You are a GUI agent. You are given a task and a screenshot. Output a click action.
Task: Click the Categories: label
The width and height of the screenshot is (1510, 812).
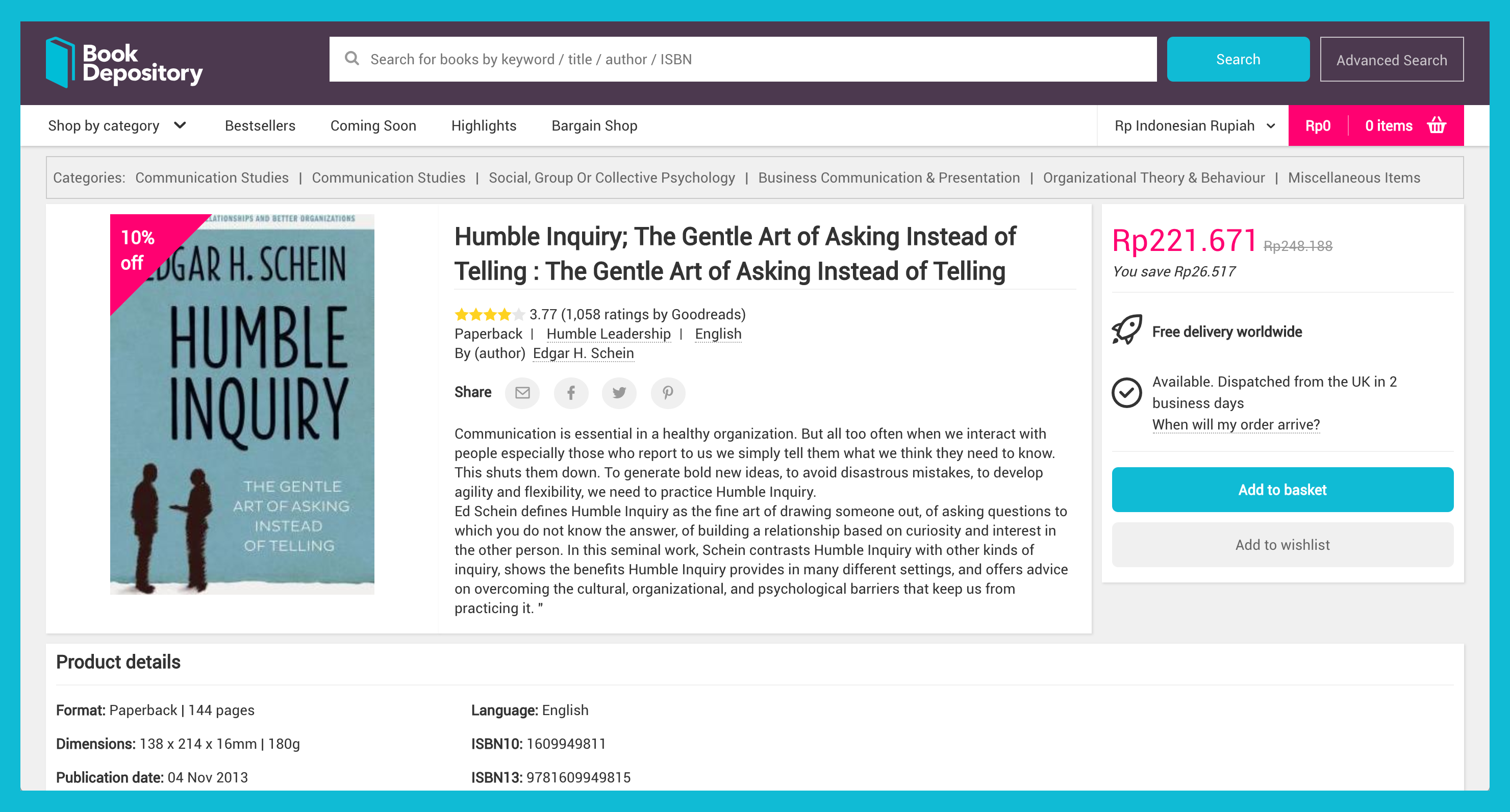pyautogui.click(x=89, y=177)
